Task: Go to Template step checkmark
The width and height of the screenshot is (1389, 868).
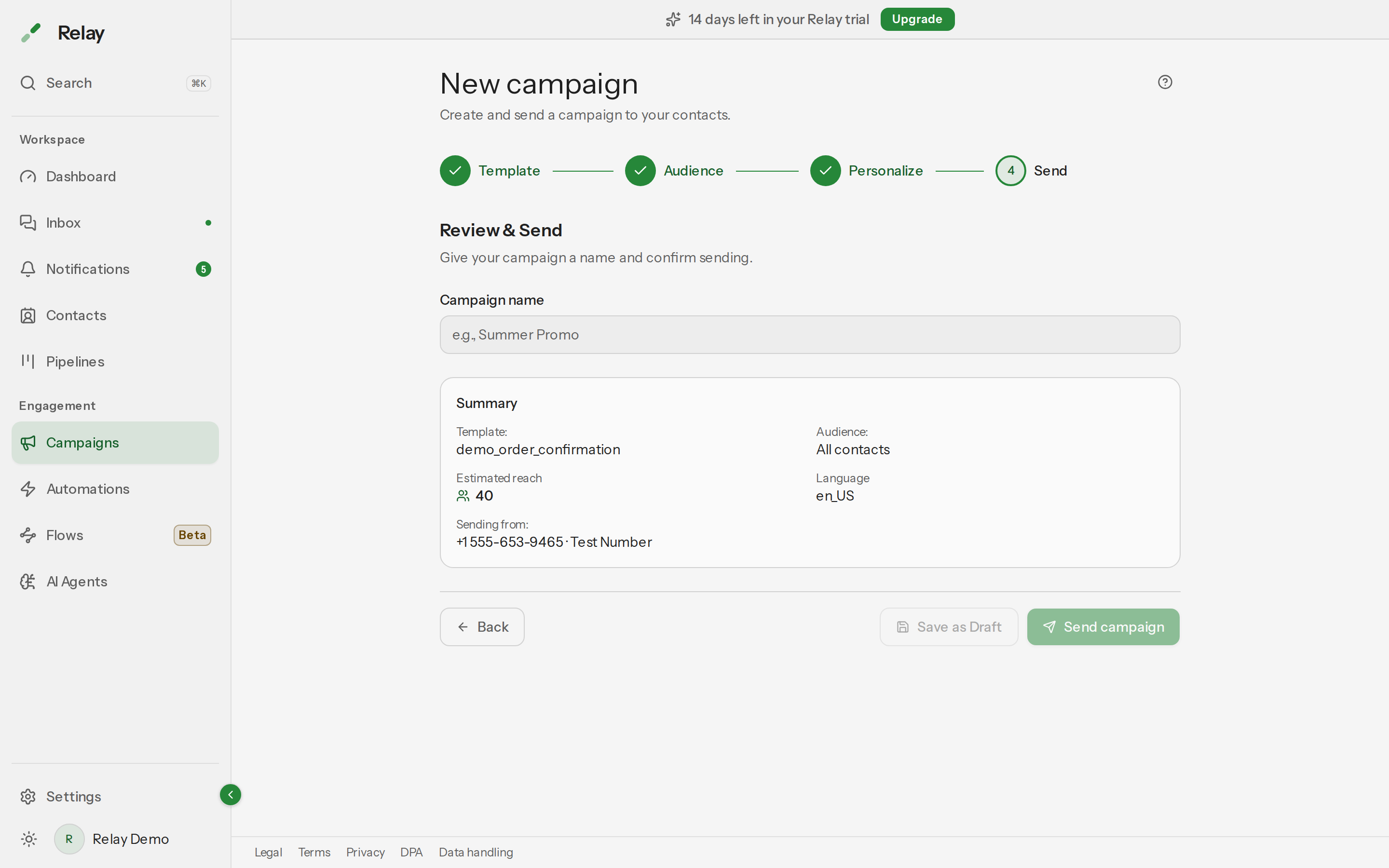Action: [455, 171]
